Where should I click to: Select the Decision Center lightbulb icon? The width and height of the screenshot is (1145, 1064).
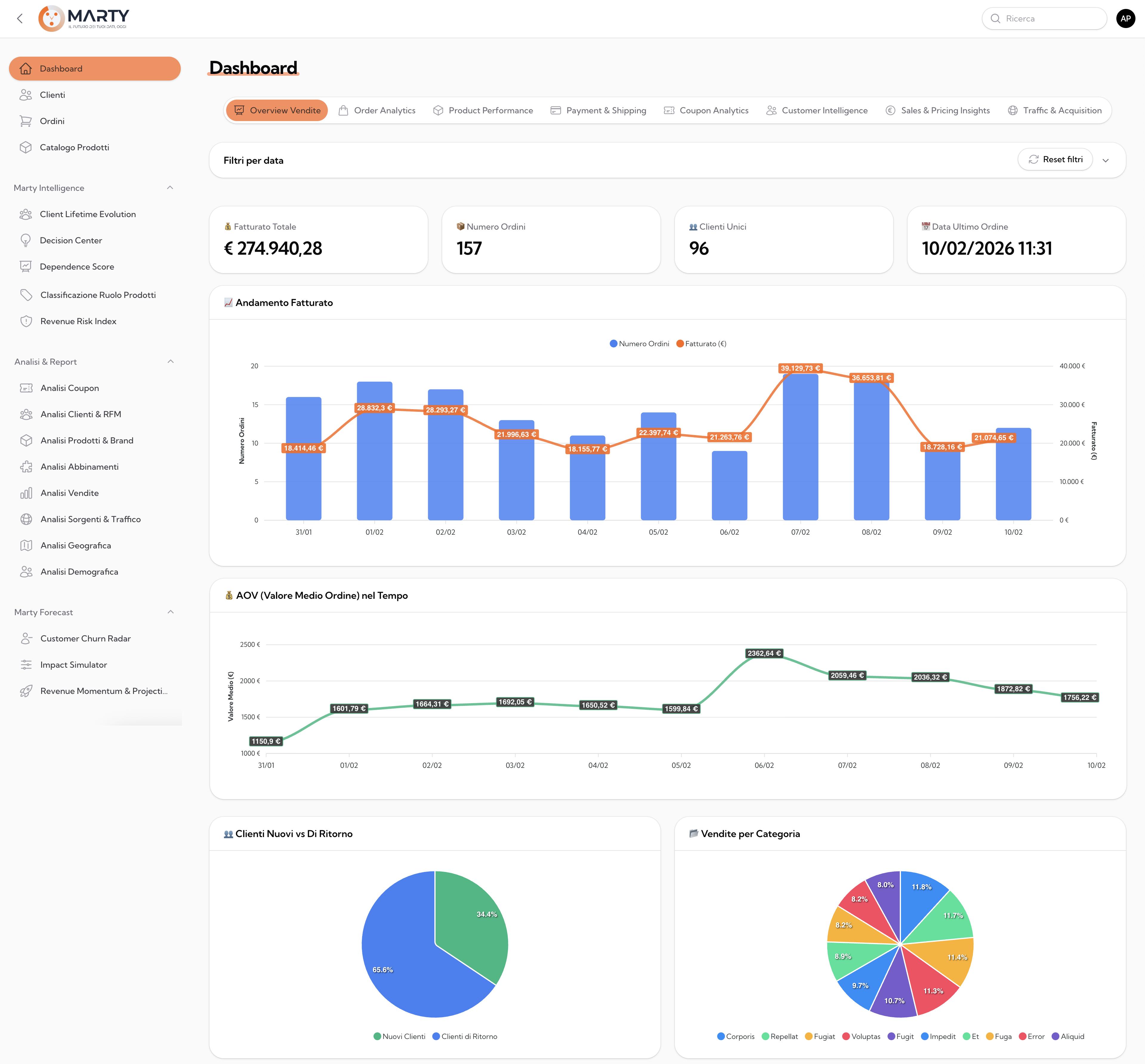[x=26, y=240]
